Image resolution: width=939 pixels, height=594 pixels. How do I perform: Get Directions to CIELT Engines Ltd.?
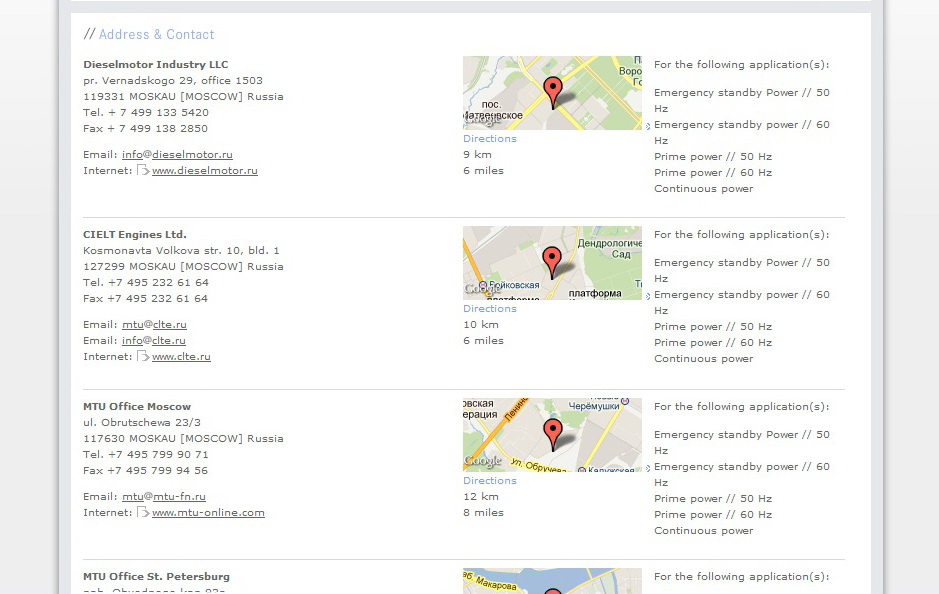490,308
